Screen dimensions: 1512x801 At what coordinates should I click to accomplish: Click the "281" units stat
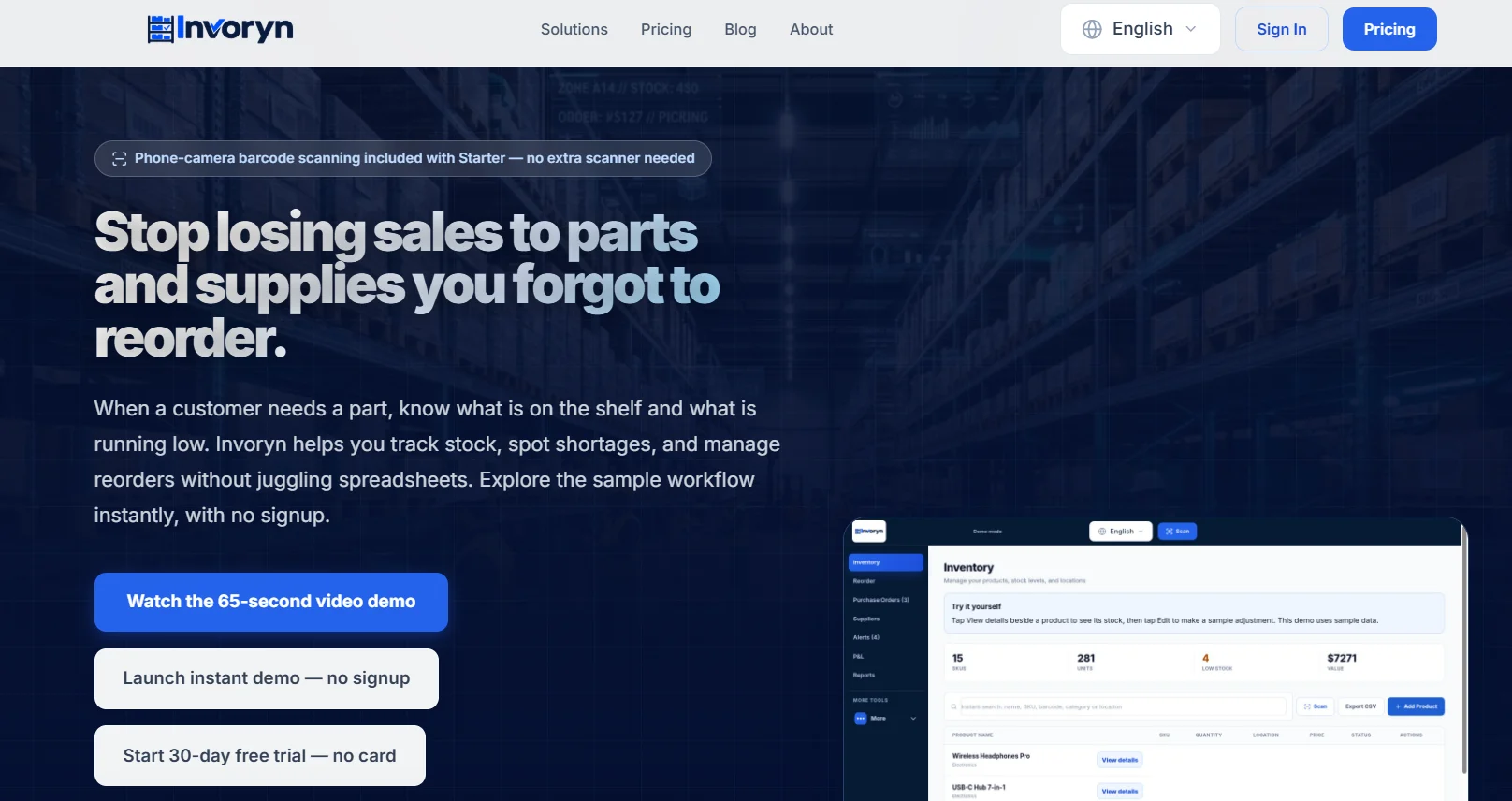1086,658
